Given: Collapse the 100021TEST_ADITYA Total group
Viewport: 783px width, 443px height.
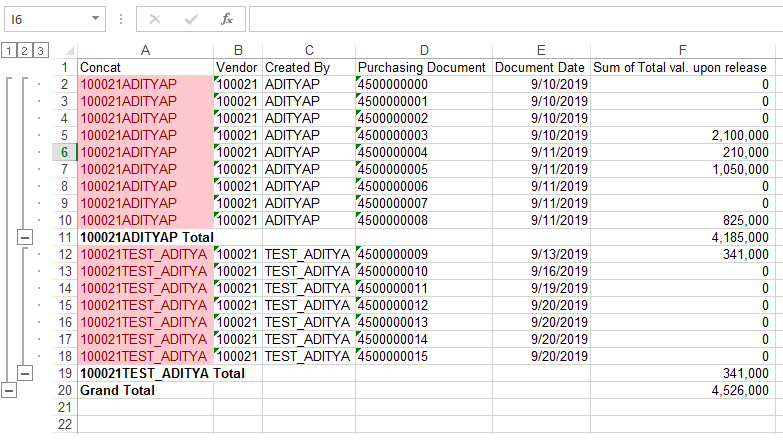Looking at the screenshot, I should point(25,373).
